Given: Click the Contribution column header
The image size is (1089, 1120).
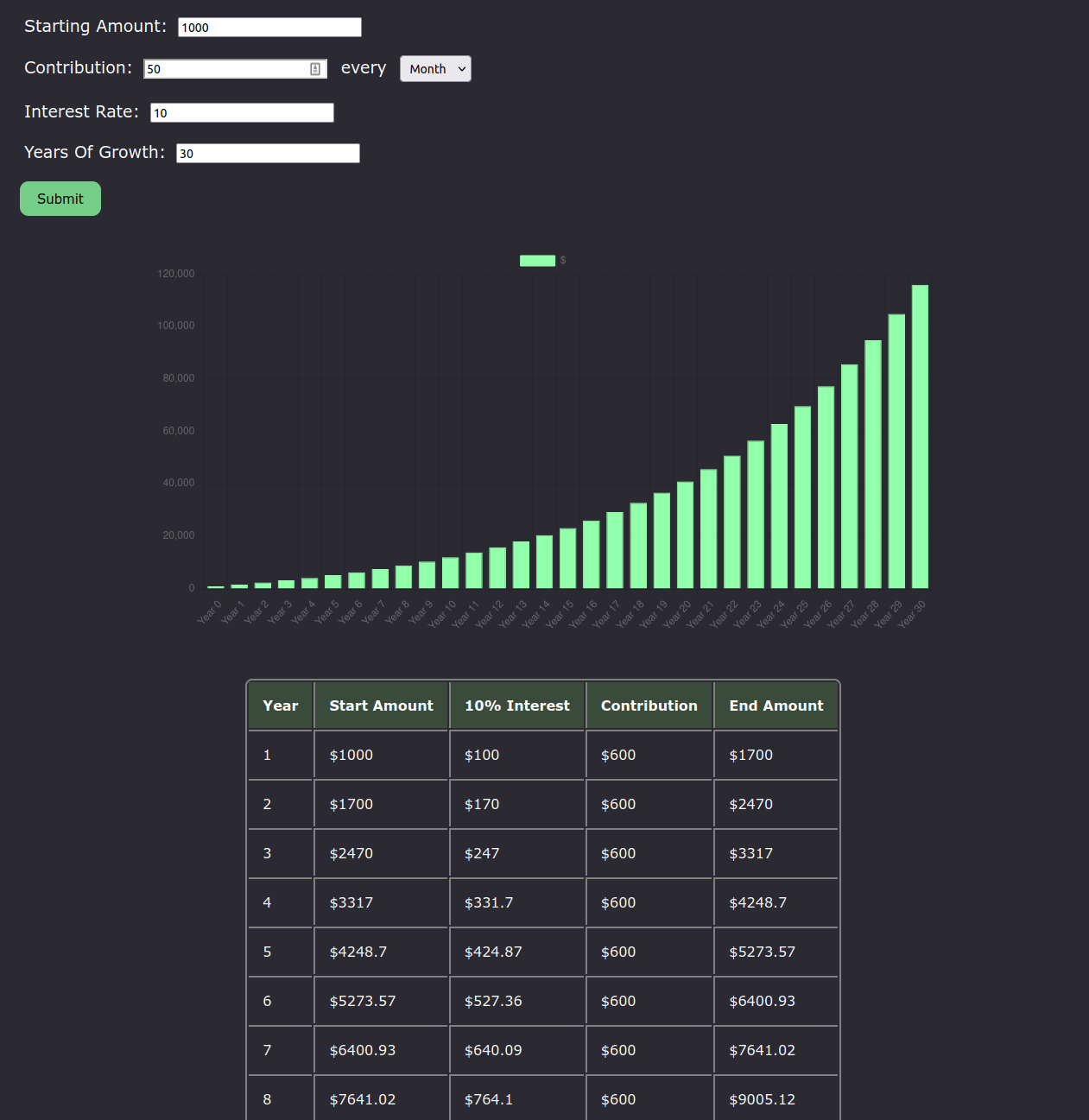Looking at the screenshot, I should pyautogui.click(x=649, y=705).
